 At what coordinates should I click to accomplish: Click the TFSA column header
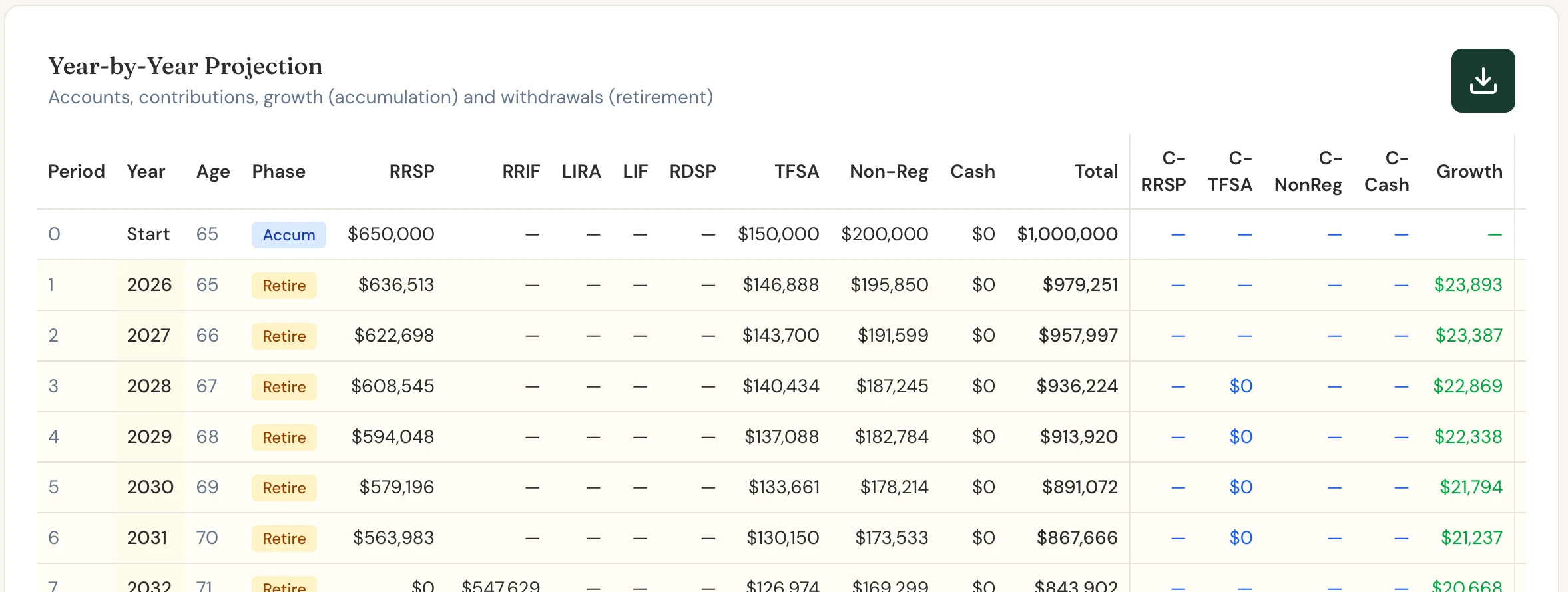click(796, 172)
